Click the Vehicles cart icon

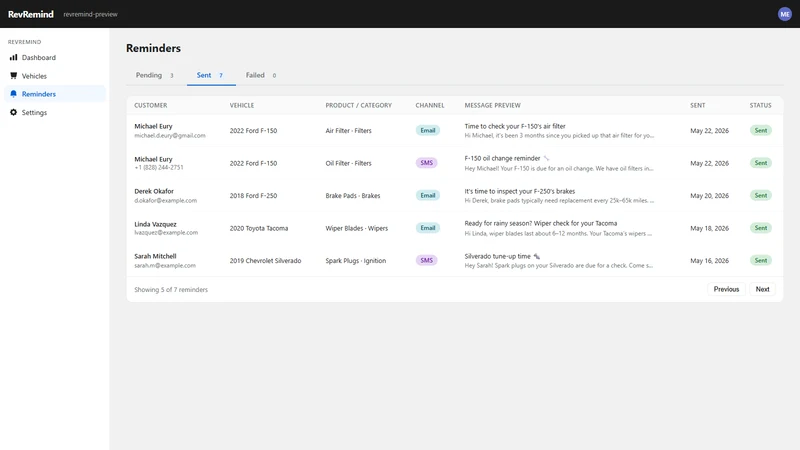(x=13, y=76)
